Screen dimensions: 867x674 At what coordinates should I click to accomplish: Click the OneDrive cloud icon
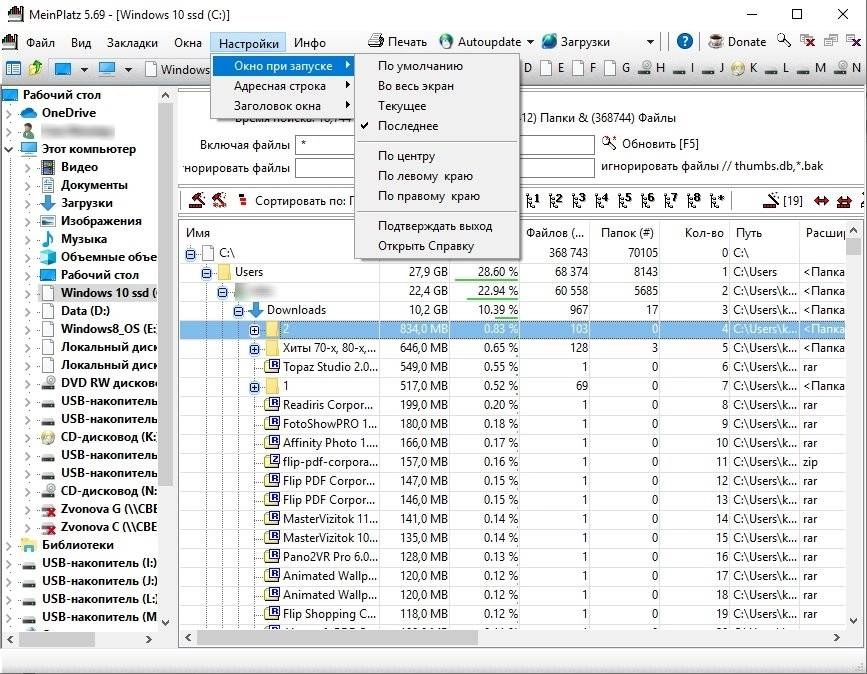click(28, 113)
